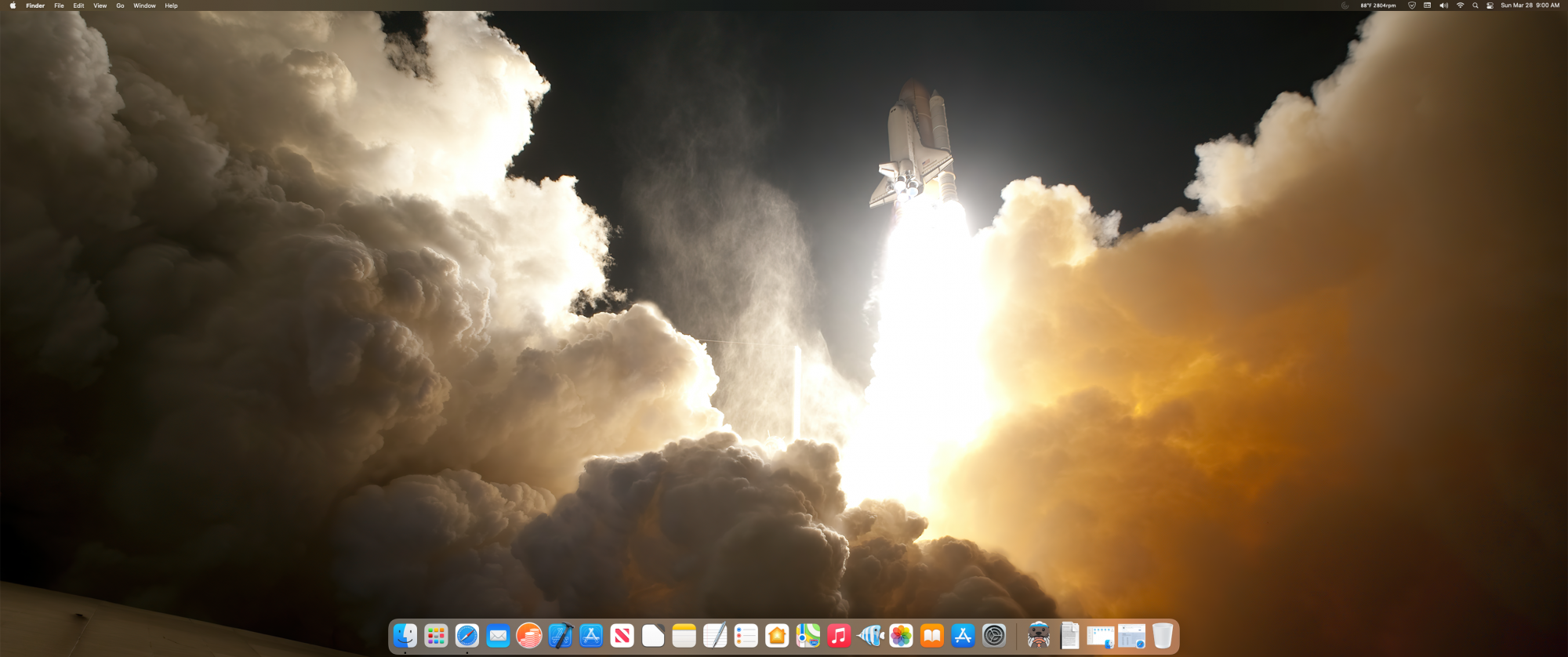
Task: Open the keyboard input menu bar icon
Action: pyautogui.click(x=1428, y=5)
